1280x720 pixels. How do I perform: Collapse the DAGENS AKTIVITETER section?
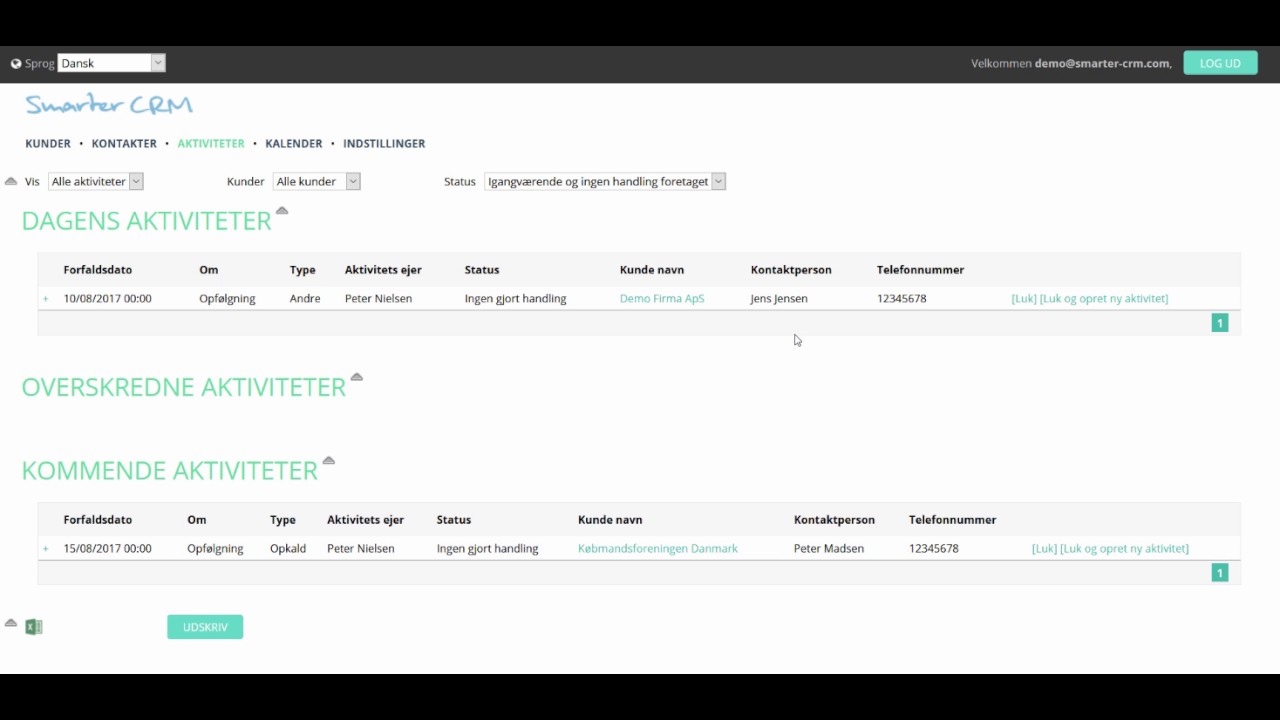coord(282,210)
